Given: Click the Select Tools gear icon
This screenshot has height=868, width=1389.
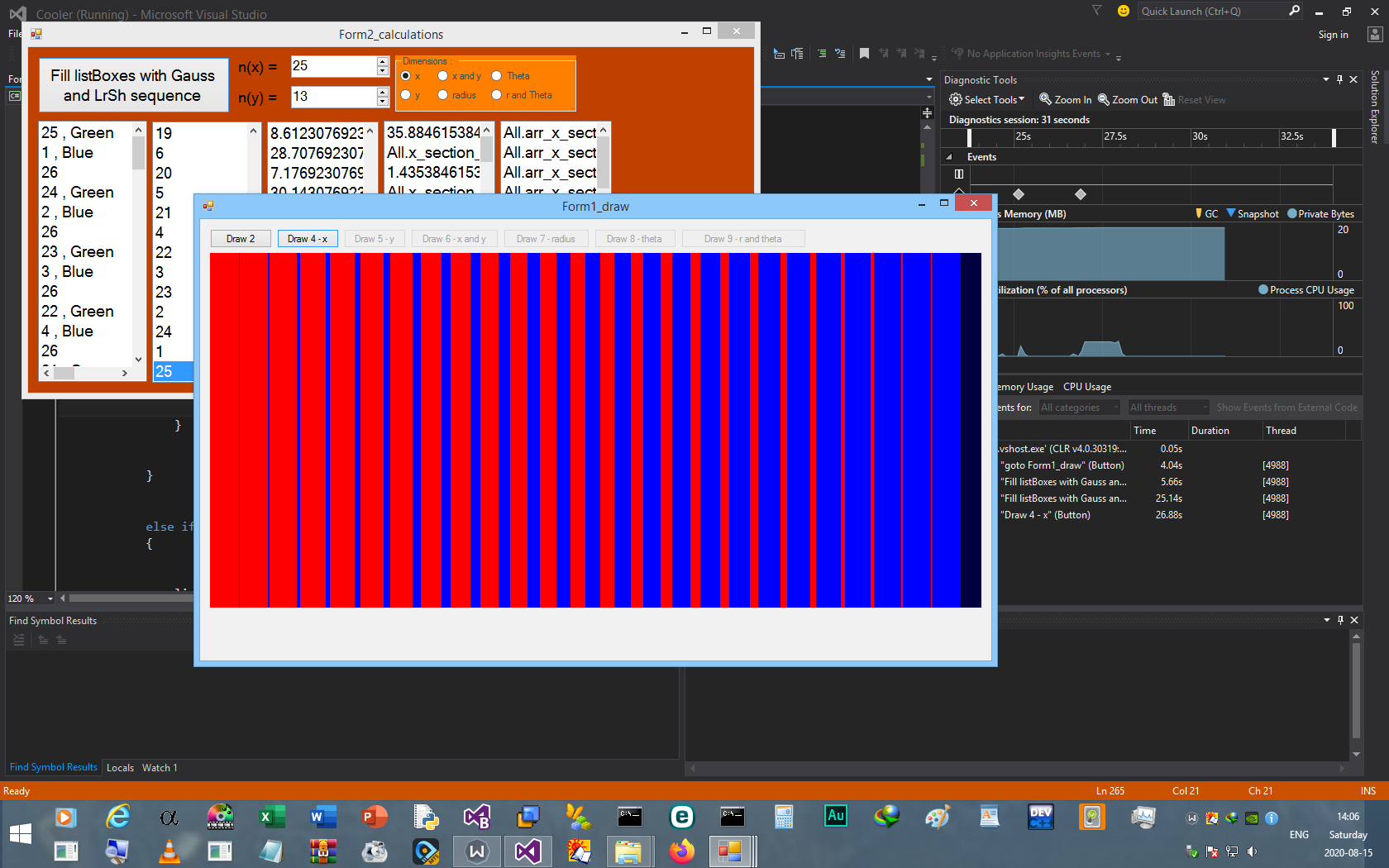Looking at the screenshot, I should click(955, 99).
